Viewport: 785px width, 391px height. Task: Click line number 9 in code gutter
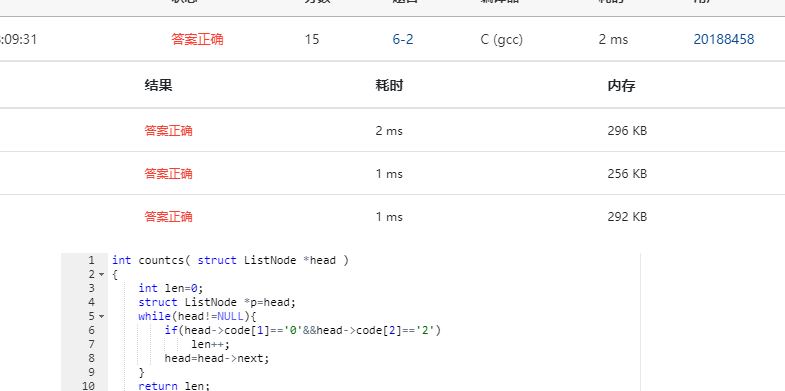[x=91, y=372]
